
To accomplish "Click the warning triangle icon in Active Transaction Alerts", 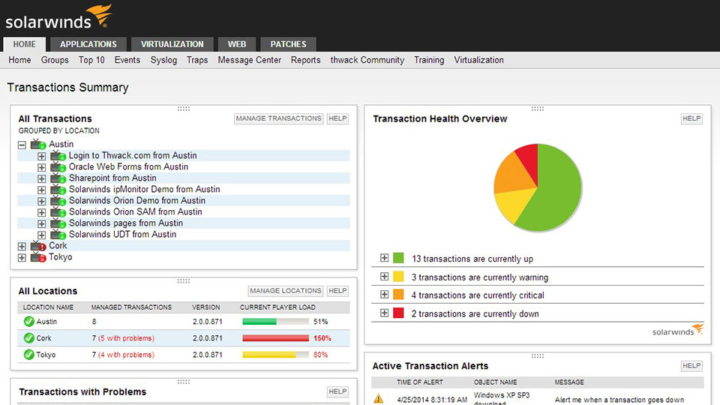I will (x=378, y=399).
